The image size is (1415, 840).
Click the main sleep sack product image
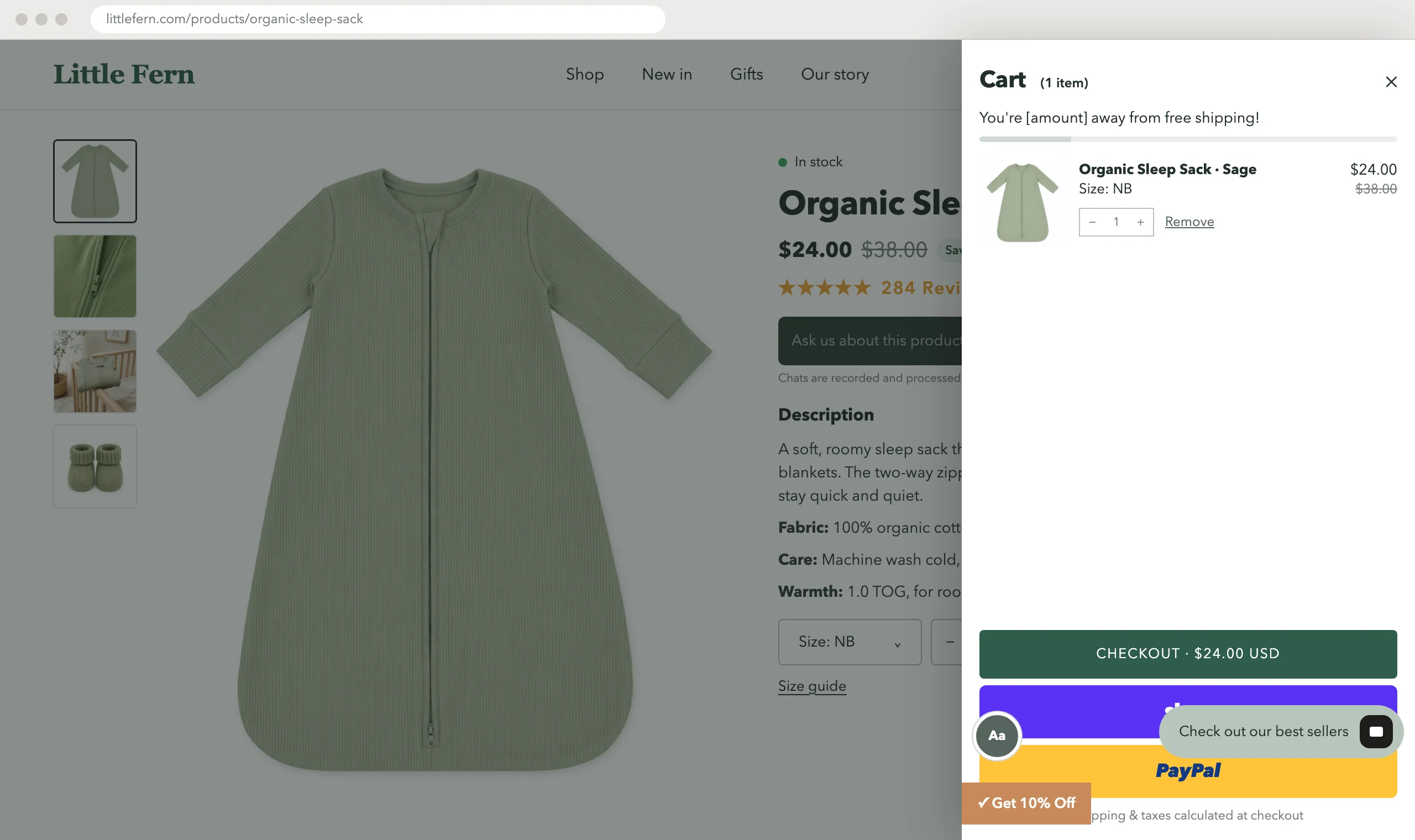point(433,469)
